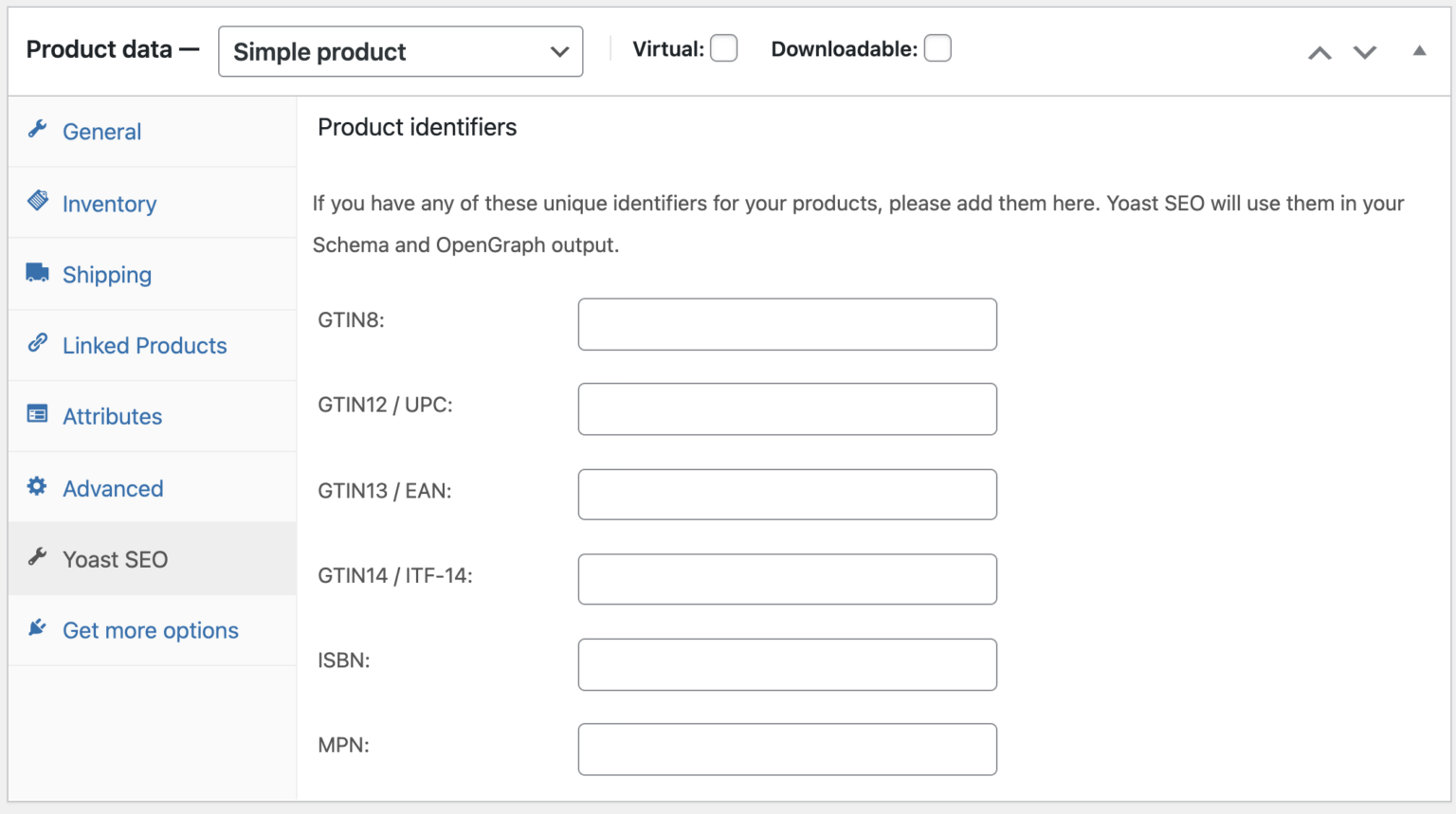Navigate to Linked Products settings

tap(144, 345)
